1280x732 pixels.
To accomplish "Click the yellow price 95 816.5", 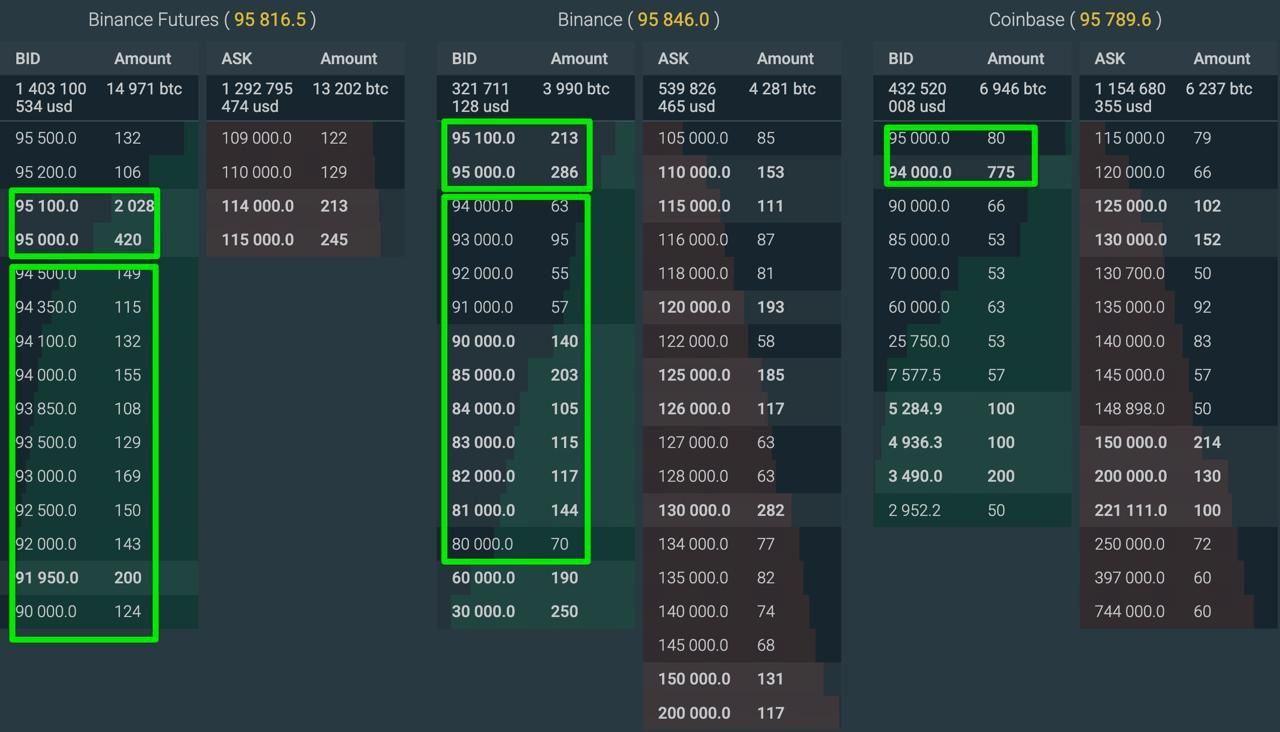I will coord(263,19).
